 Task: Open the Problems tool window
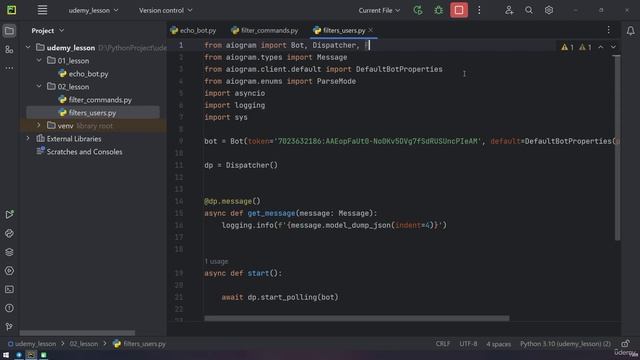pyautogui.click(x=9, y=308)
